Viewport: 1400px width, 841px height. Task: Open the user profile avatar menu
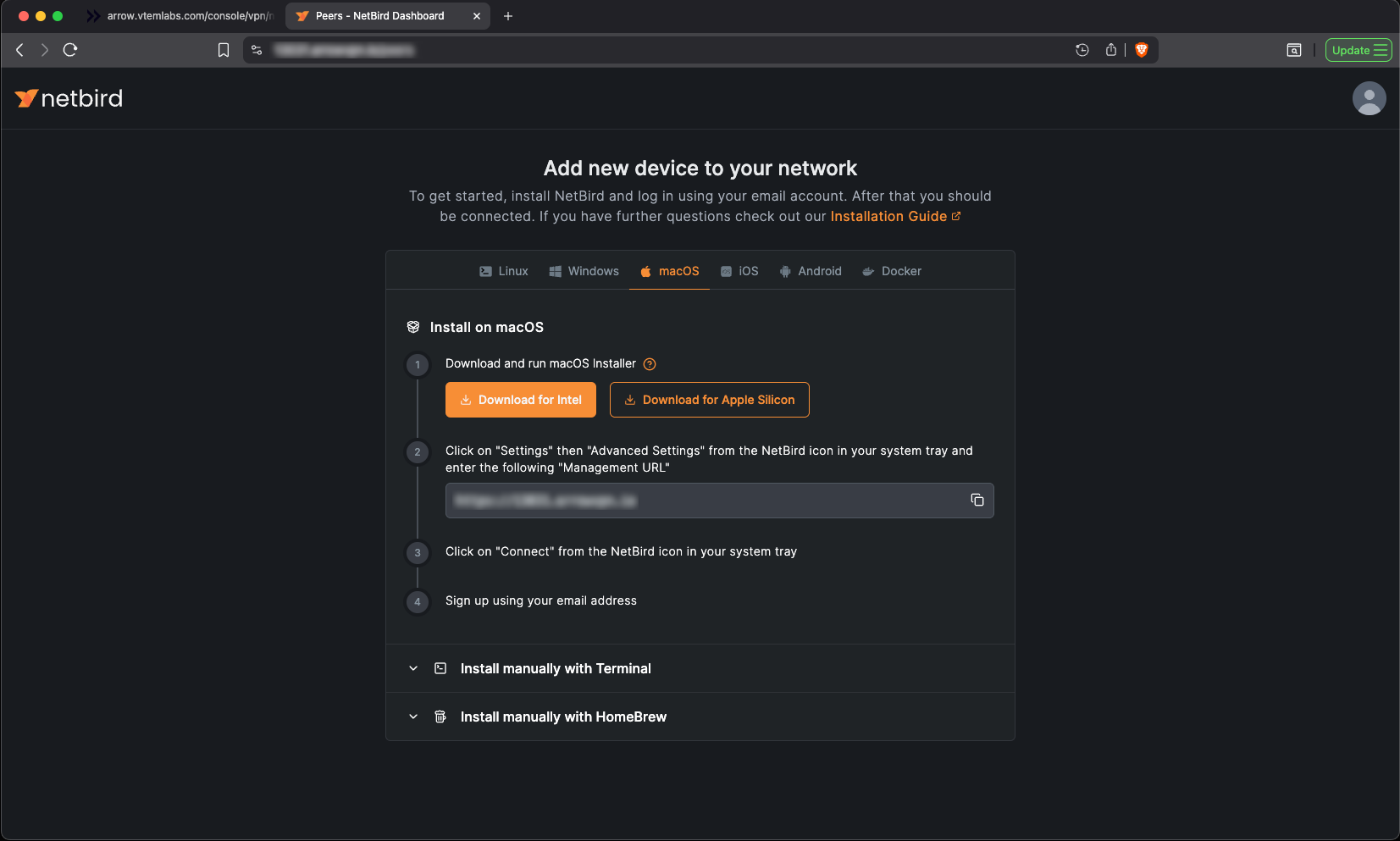pos(1368,98)
